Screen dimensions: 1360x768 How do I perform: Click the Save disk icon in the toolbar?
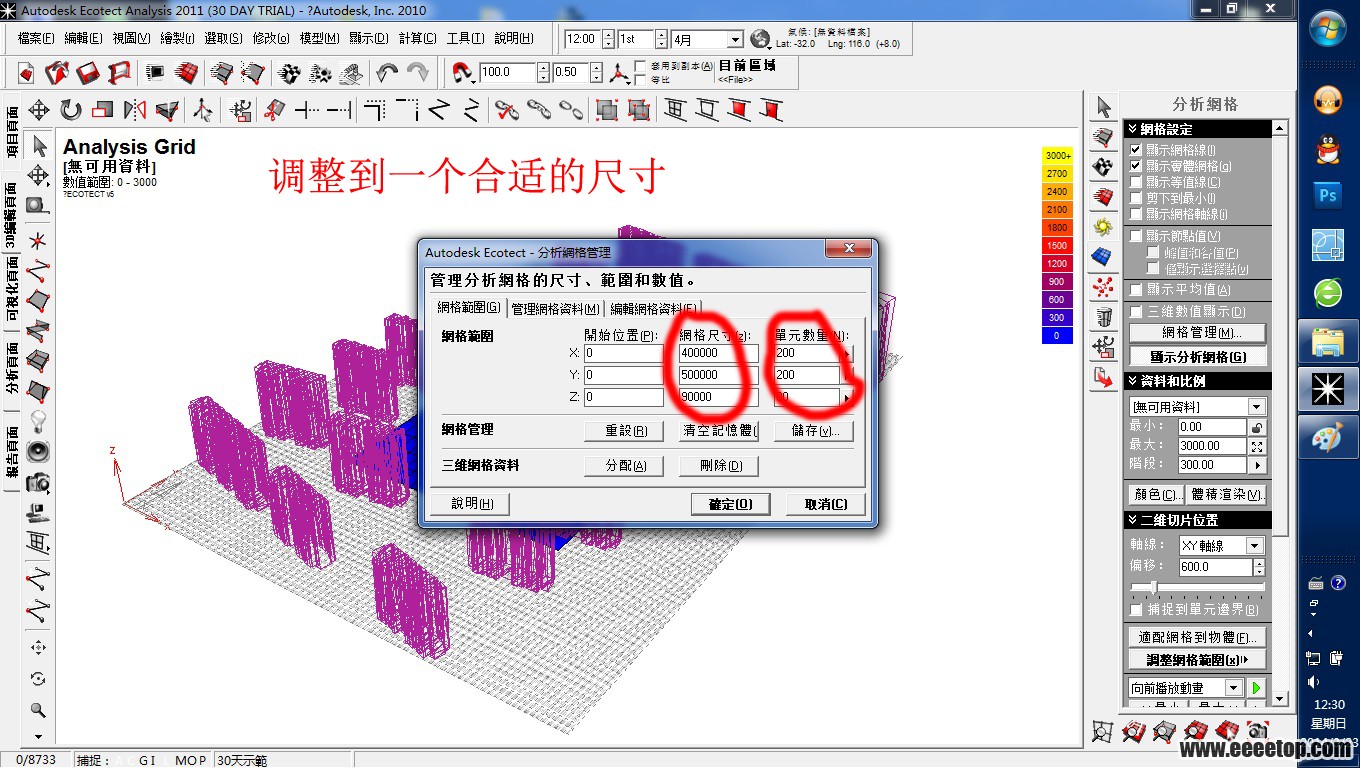(x=88, y=73)
